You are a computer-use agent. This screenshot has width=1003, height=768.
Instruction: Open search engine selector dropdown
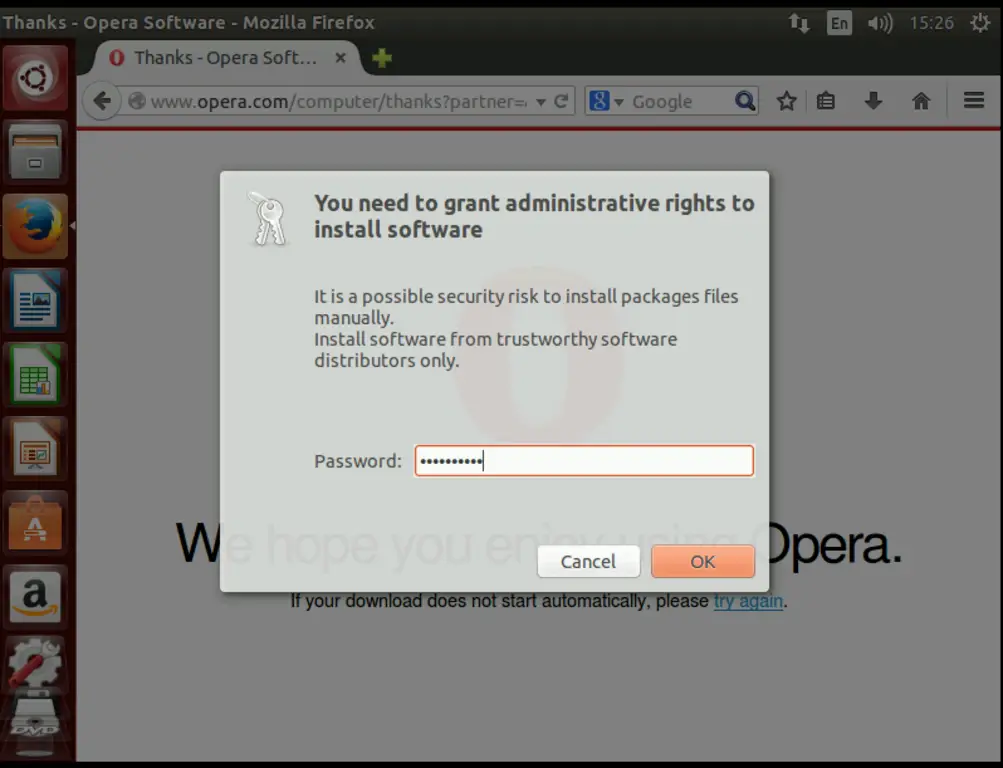tap(604, 101)
